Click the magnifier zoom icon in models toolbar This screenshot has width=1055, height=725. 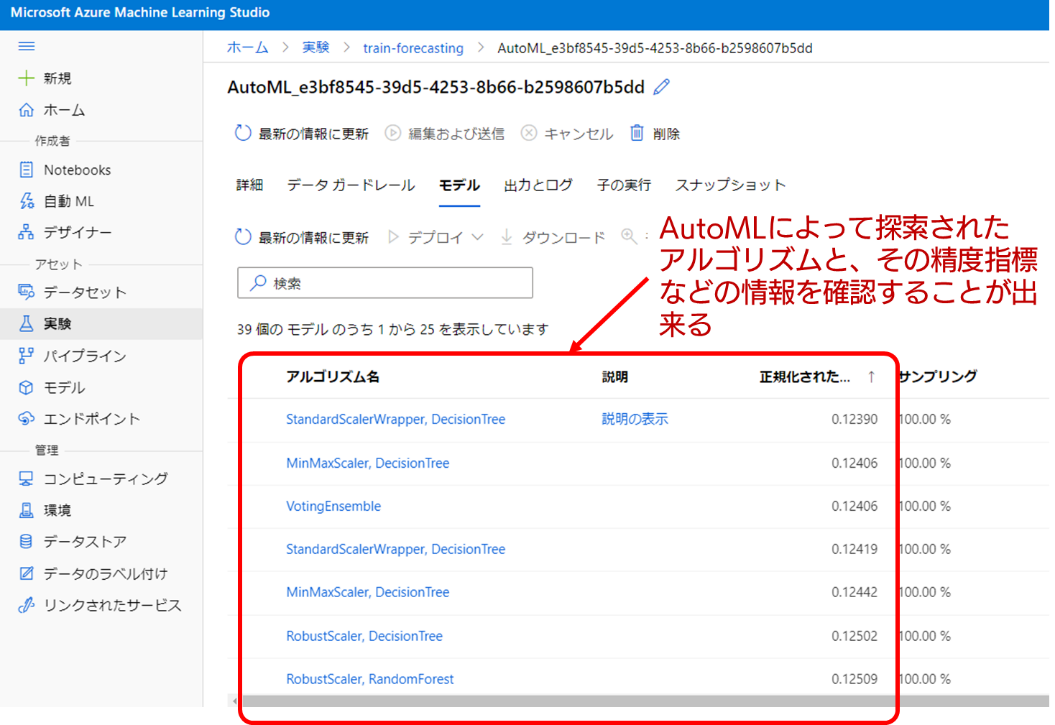pos(628,236)
